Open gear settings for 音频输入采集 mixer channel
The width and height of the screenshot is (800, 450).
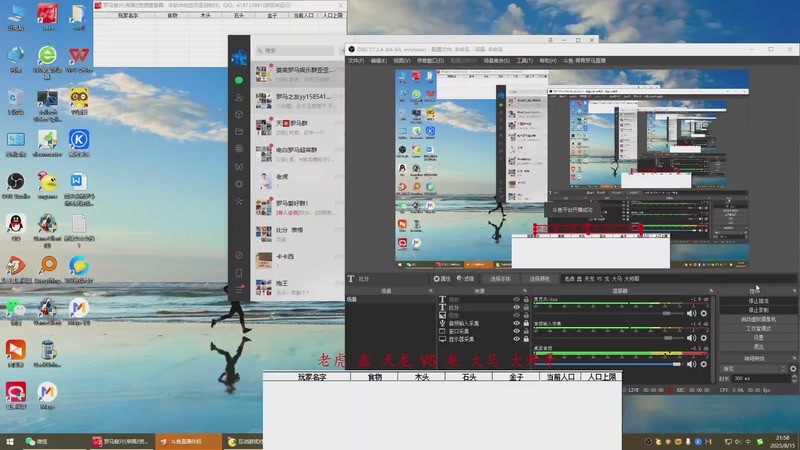click(x=704, y=338)
